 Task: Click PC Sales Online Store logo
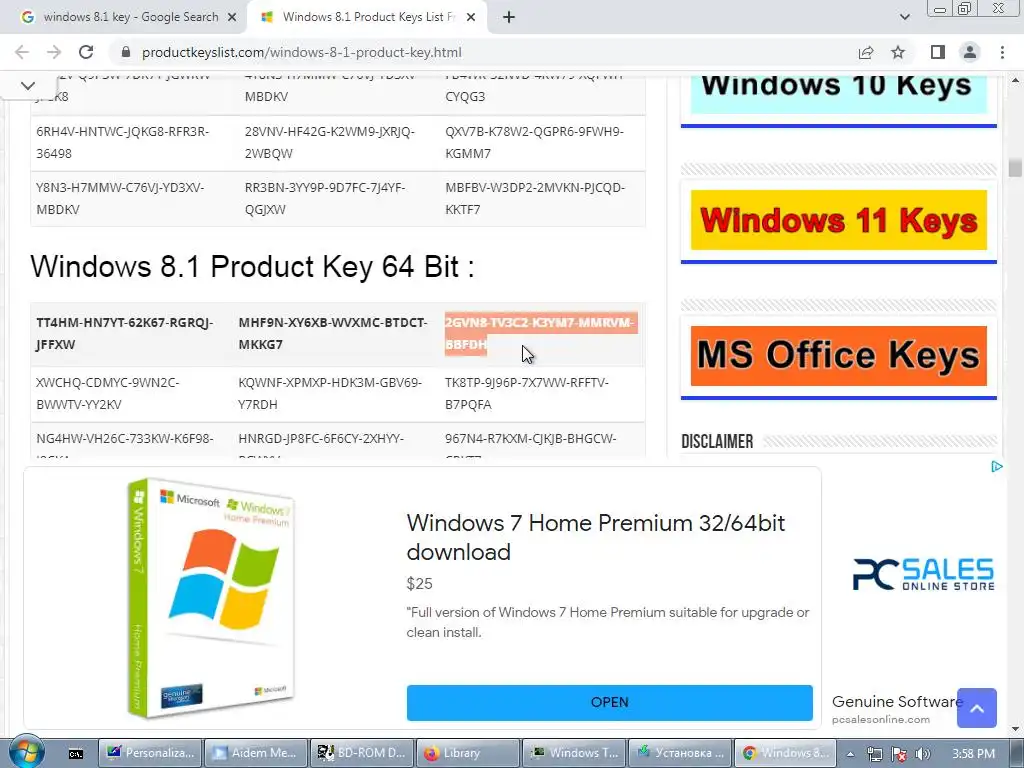click(x=923, y=574)
